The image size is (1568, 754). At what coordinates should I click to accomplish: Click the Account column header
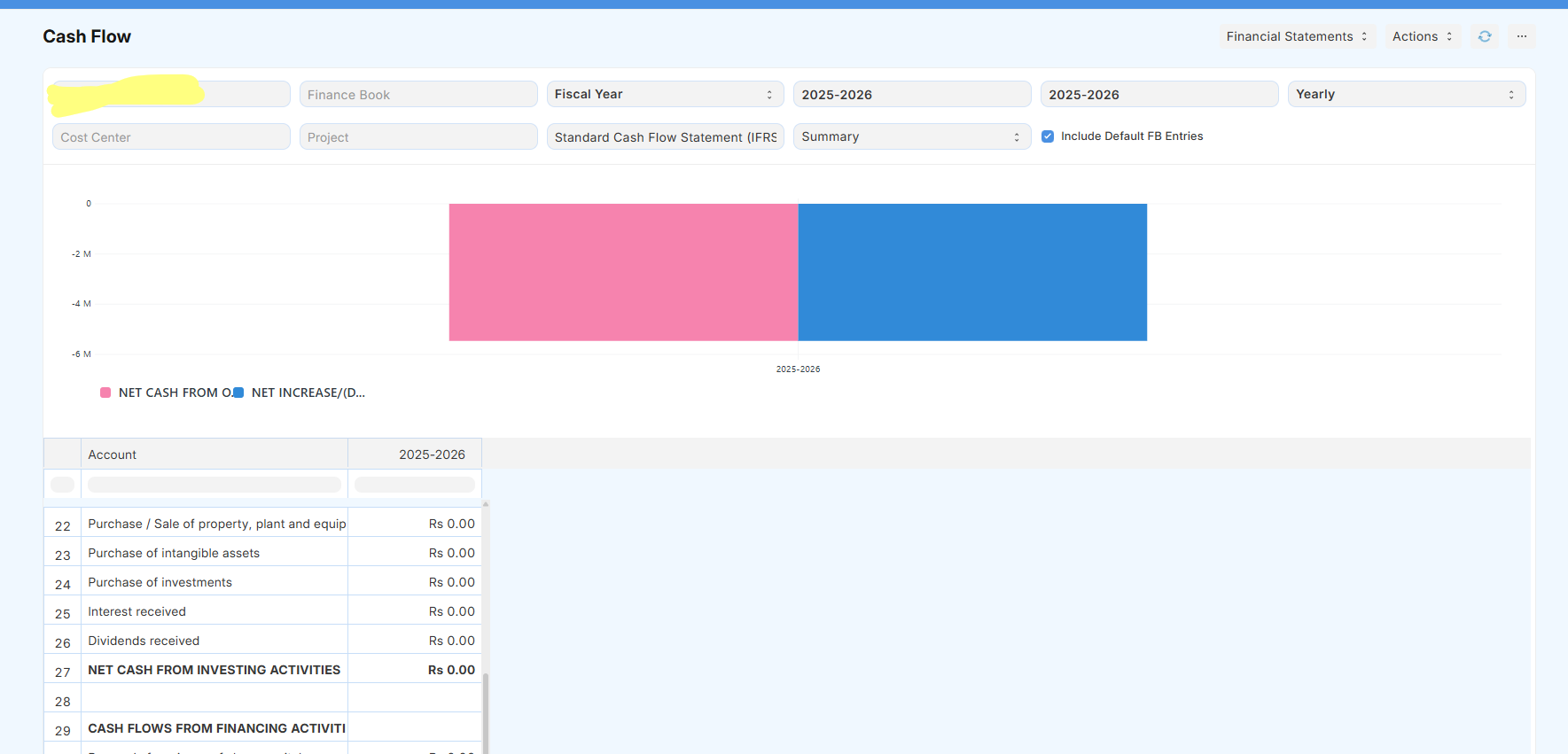214,455
